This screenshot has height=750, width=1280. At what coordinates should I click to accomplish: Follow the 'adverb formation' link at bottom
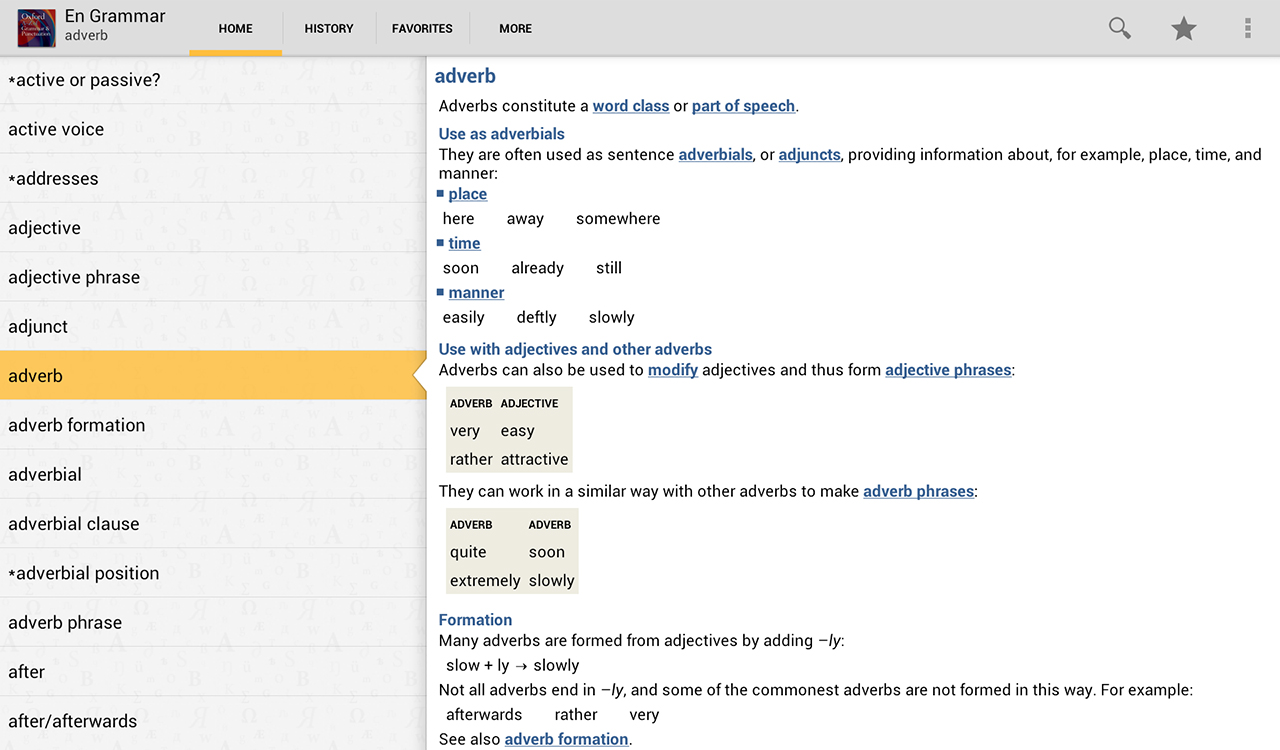pos(566,739)
